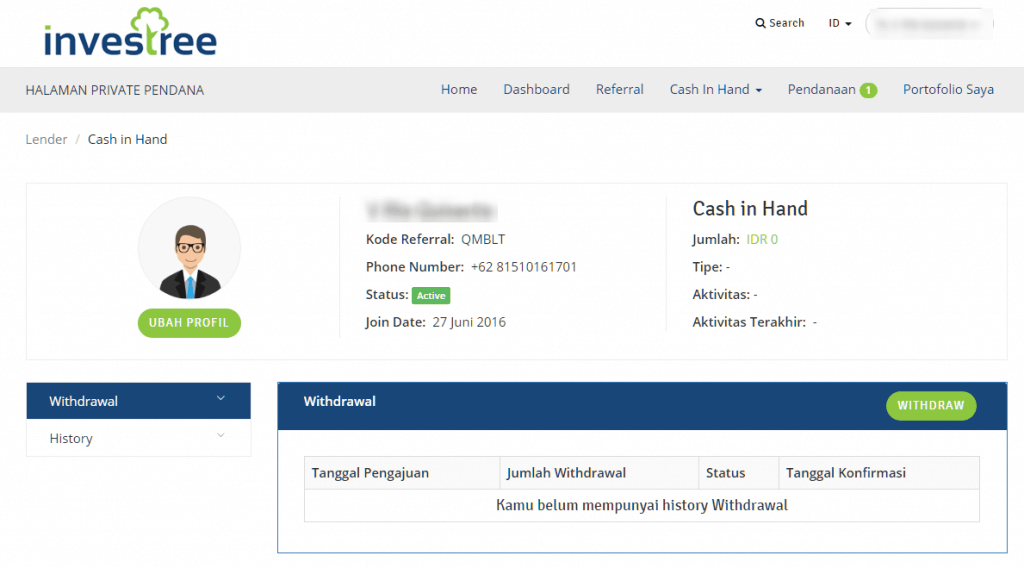Expand the History sidebar chevron
The height and width of the screenshot is (568, 1024).
221,435
